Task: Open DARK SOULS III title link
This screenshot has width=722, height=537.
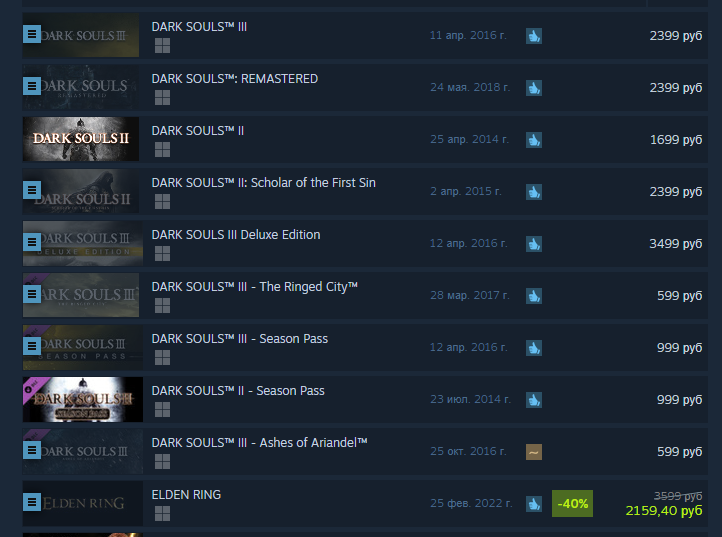Action: coord(199,27)
